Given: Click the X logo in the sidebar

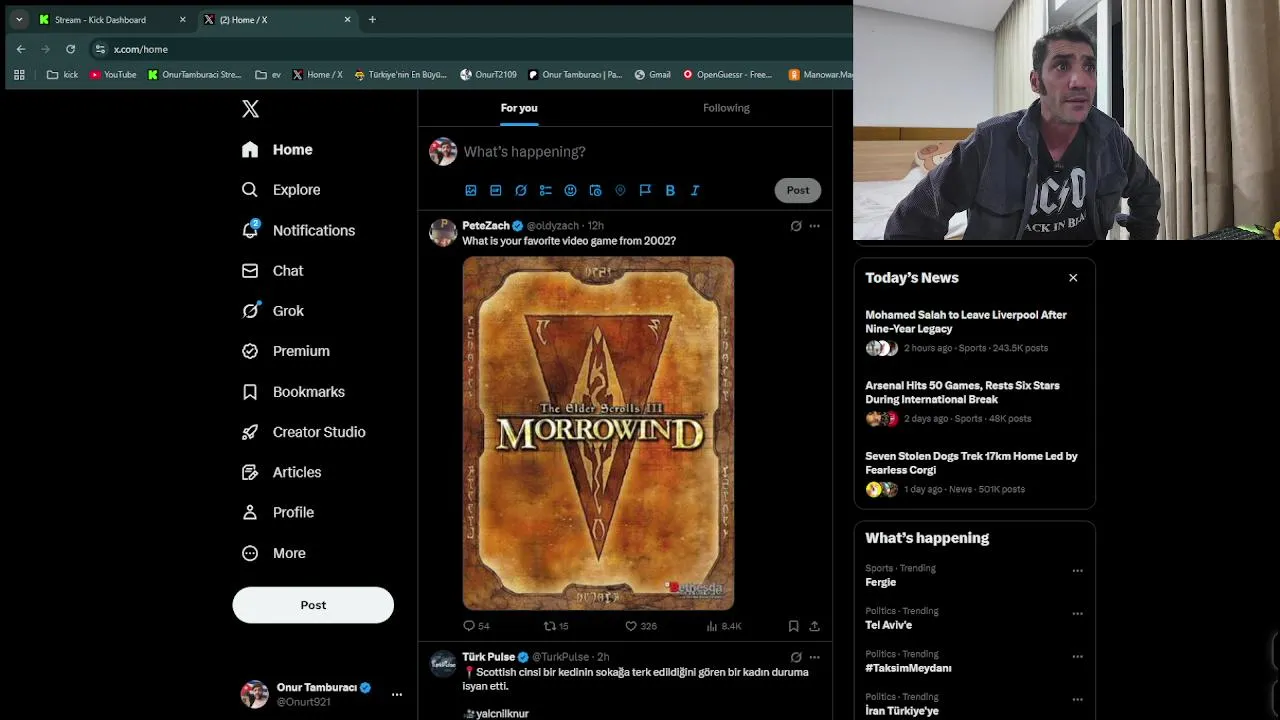Looking at the screenshot, I should tap(250, 109).
